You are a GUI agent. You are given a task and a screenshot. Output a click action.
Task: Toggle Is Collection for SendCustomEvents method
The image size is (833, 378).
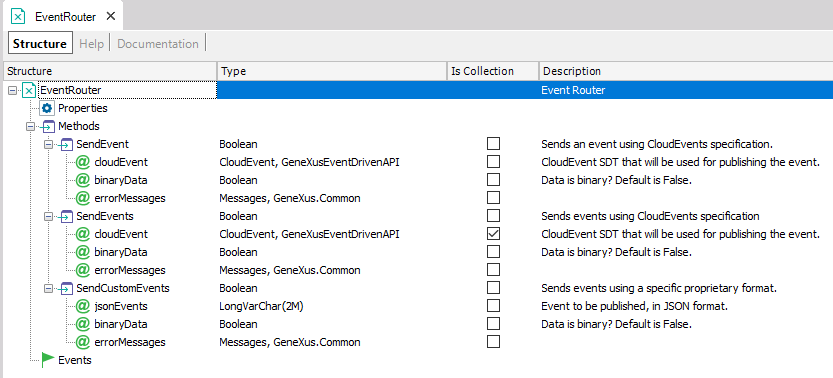[x=493, y=288]
